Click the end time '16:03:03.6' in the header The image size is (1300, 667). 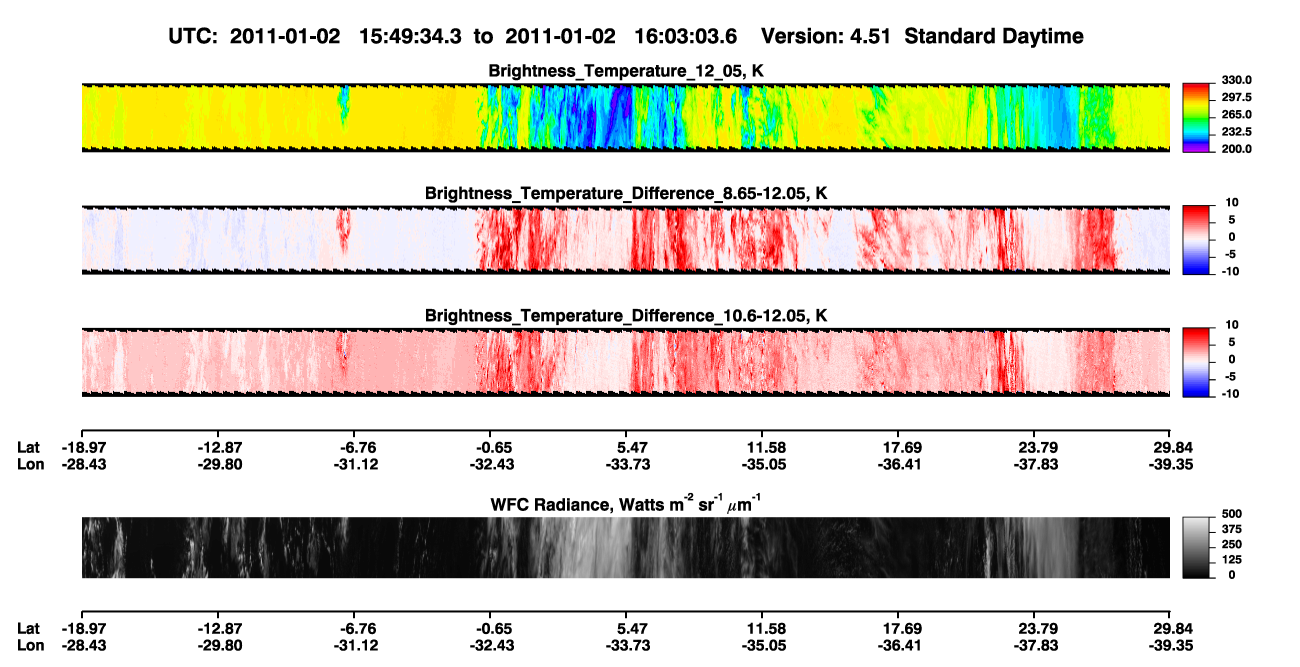pos(685,37)
